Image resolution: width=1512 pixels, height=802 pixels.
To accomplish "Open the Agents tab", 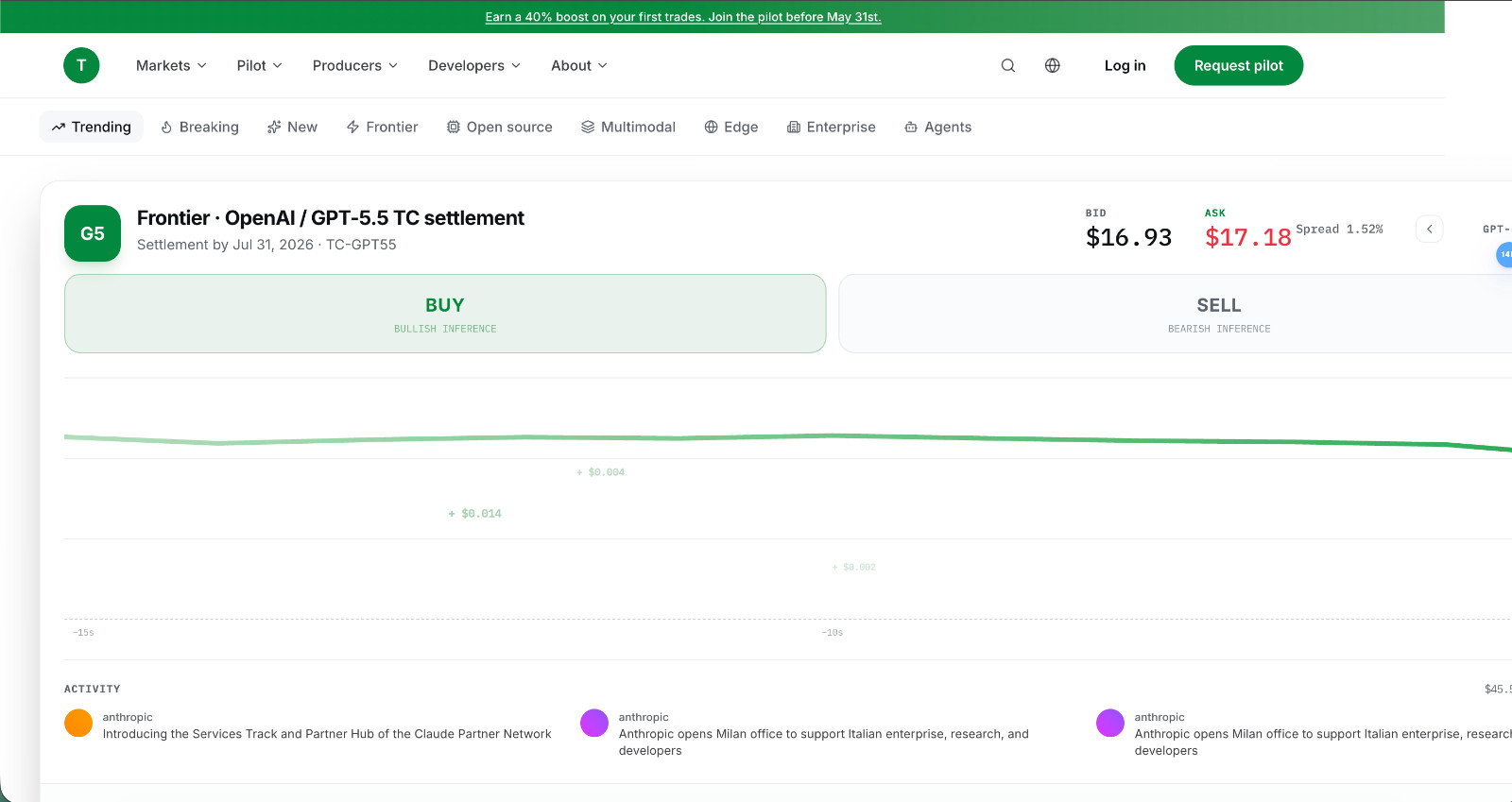I will 938,127.
